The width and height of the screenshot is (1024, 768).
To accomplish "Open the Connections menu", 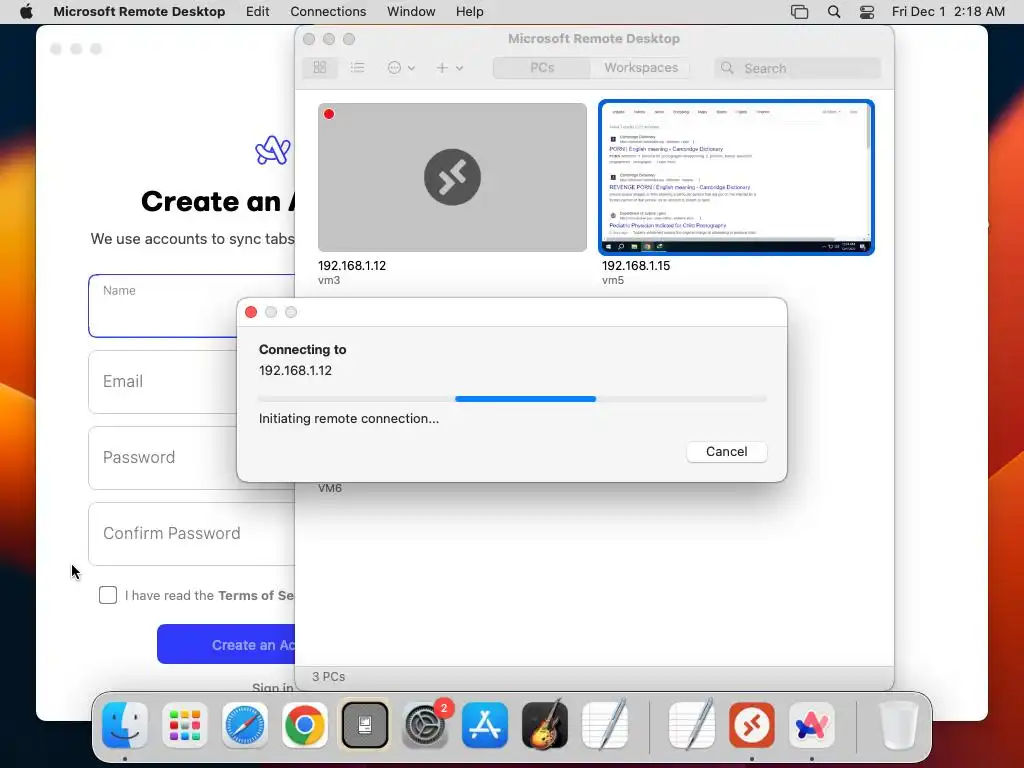I will 328,11.
